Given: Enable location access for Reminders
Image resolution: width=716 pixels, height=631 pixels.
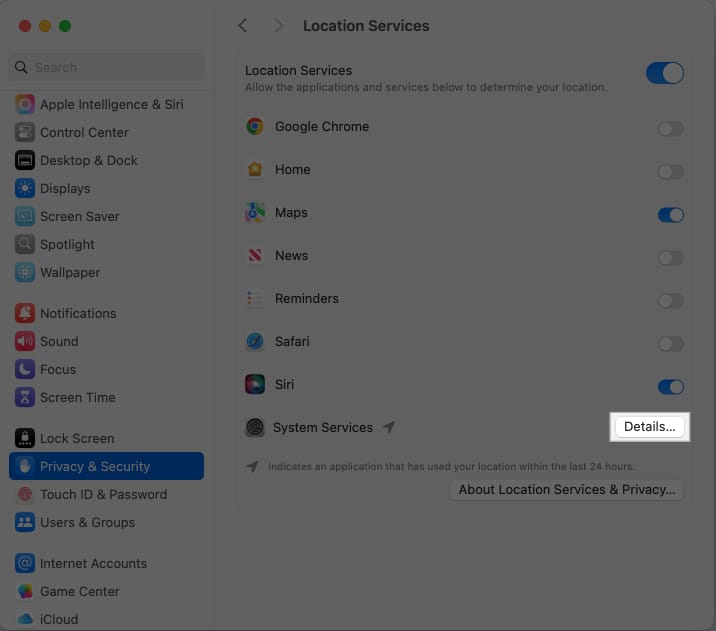Looking at the screenshot, I should [670, 300].
